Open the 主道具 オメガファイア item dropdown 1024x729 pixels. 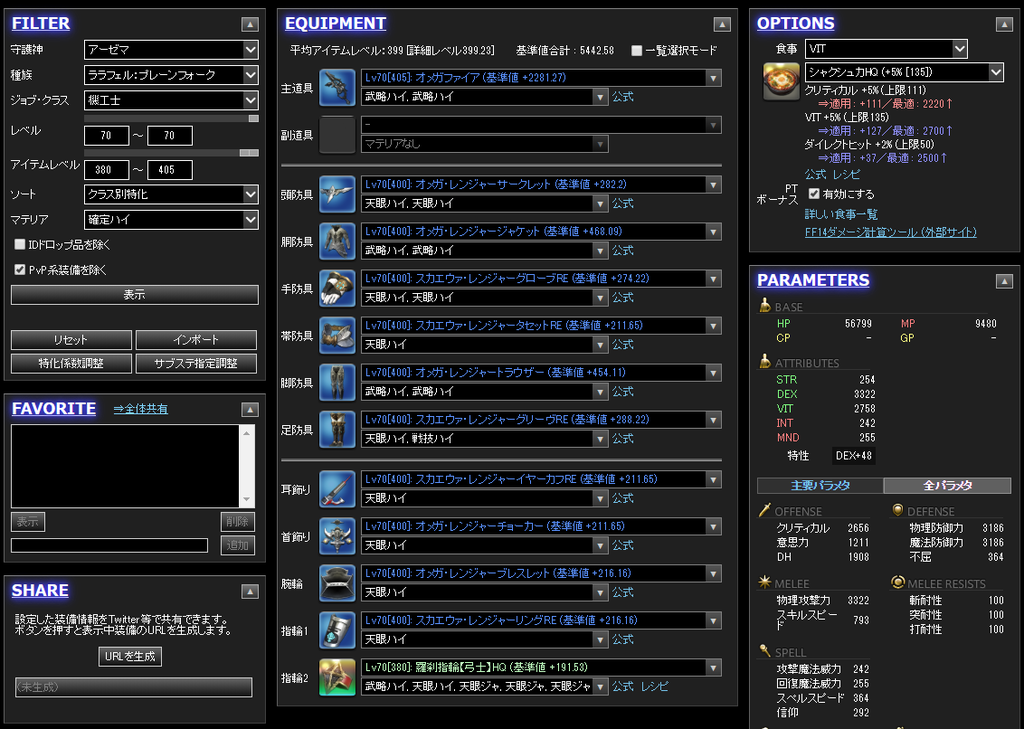click(x=541, y=78)
